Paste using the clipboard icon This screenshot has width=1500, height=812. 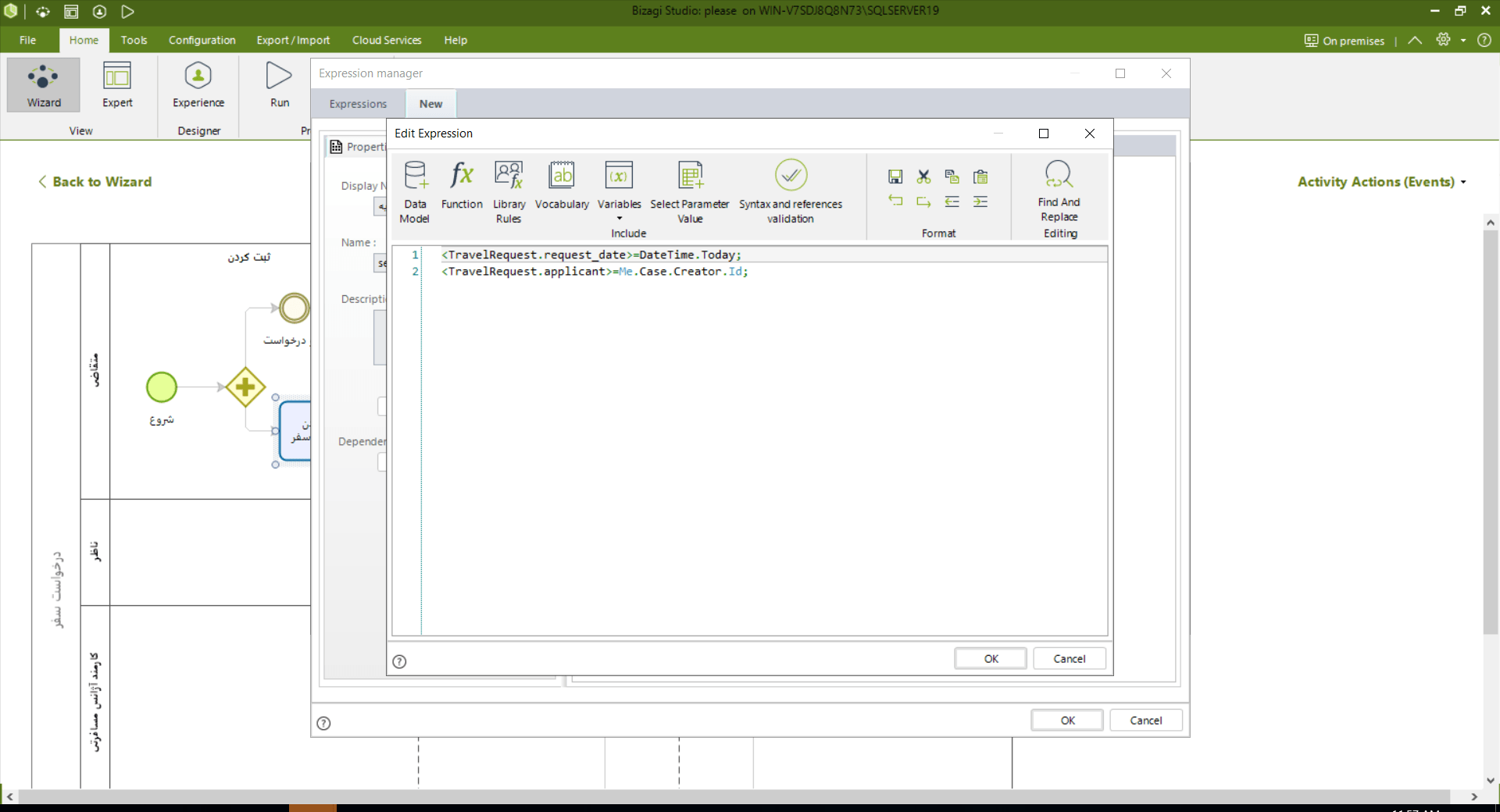(x=980, y=176)
